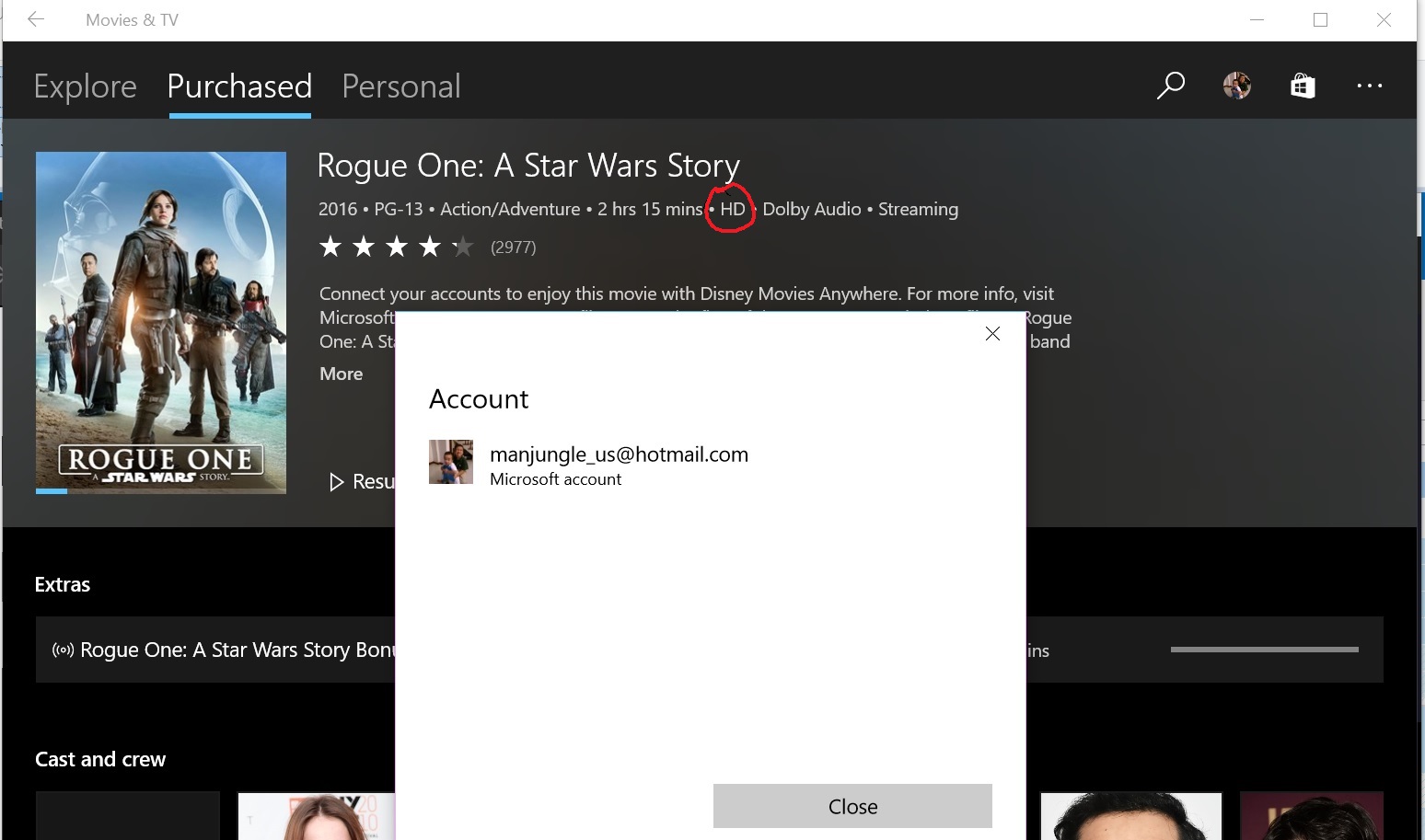The width and height of the screenshot is (1425, 840).
Task: Open the user profile avatar in header
Action: pos(1236,86)
